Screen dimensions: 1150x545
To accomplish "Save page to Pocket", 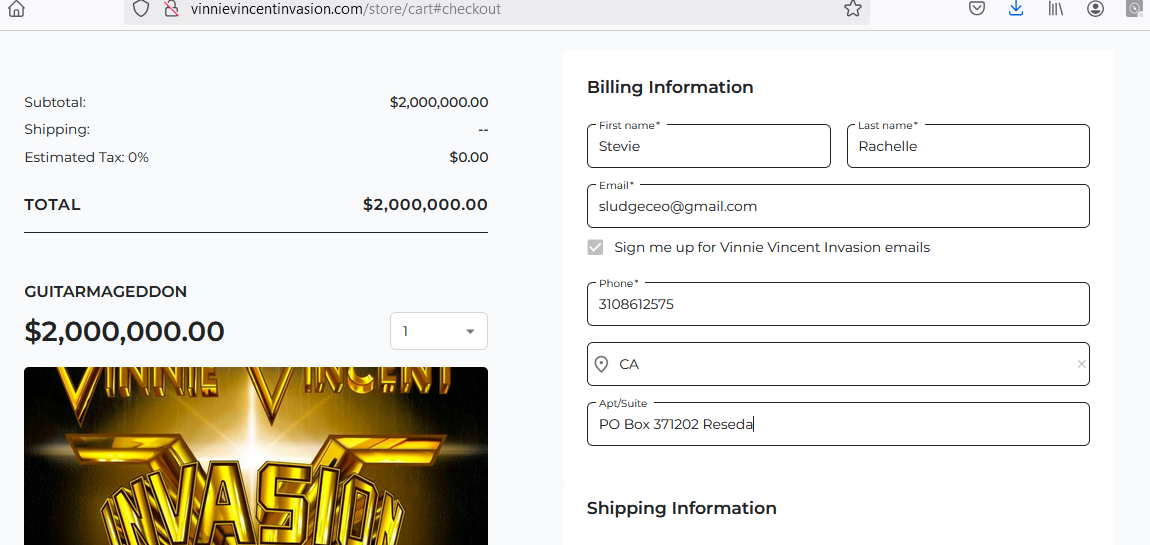I will click(x=977, y=9).
